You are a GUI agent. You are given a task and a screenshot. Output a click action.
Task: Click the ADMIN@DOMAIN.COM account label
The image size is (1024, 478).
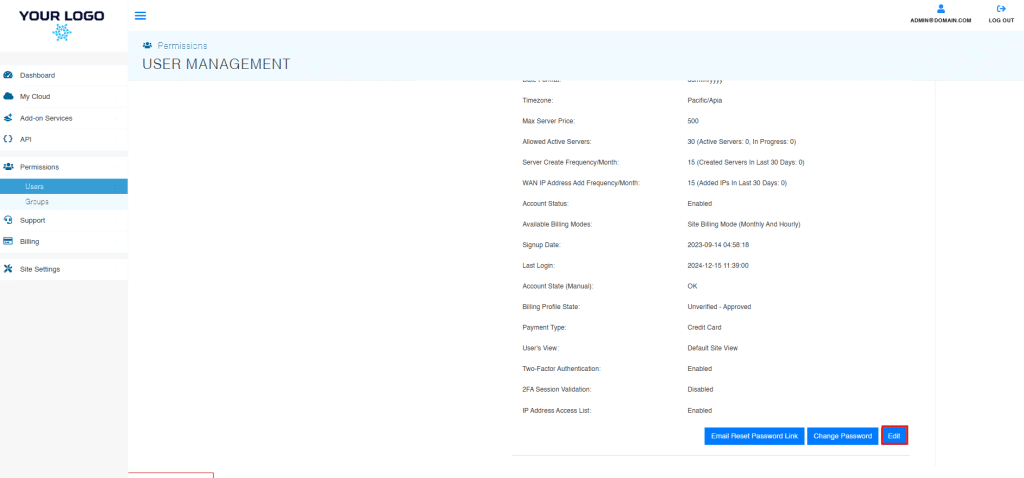point(941,20)
